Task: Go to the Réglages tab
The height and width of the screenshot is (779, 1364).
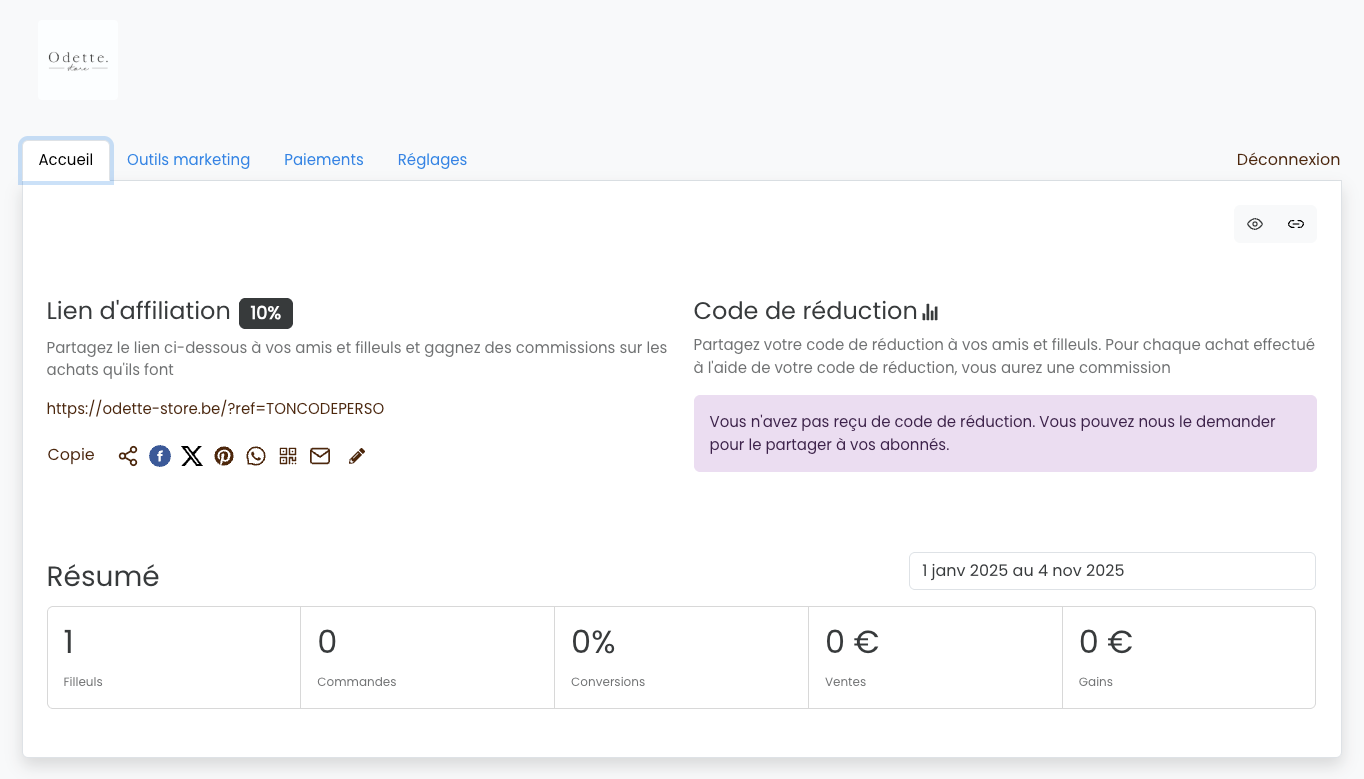Action: pos(432,160)
